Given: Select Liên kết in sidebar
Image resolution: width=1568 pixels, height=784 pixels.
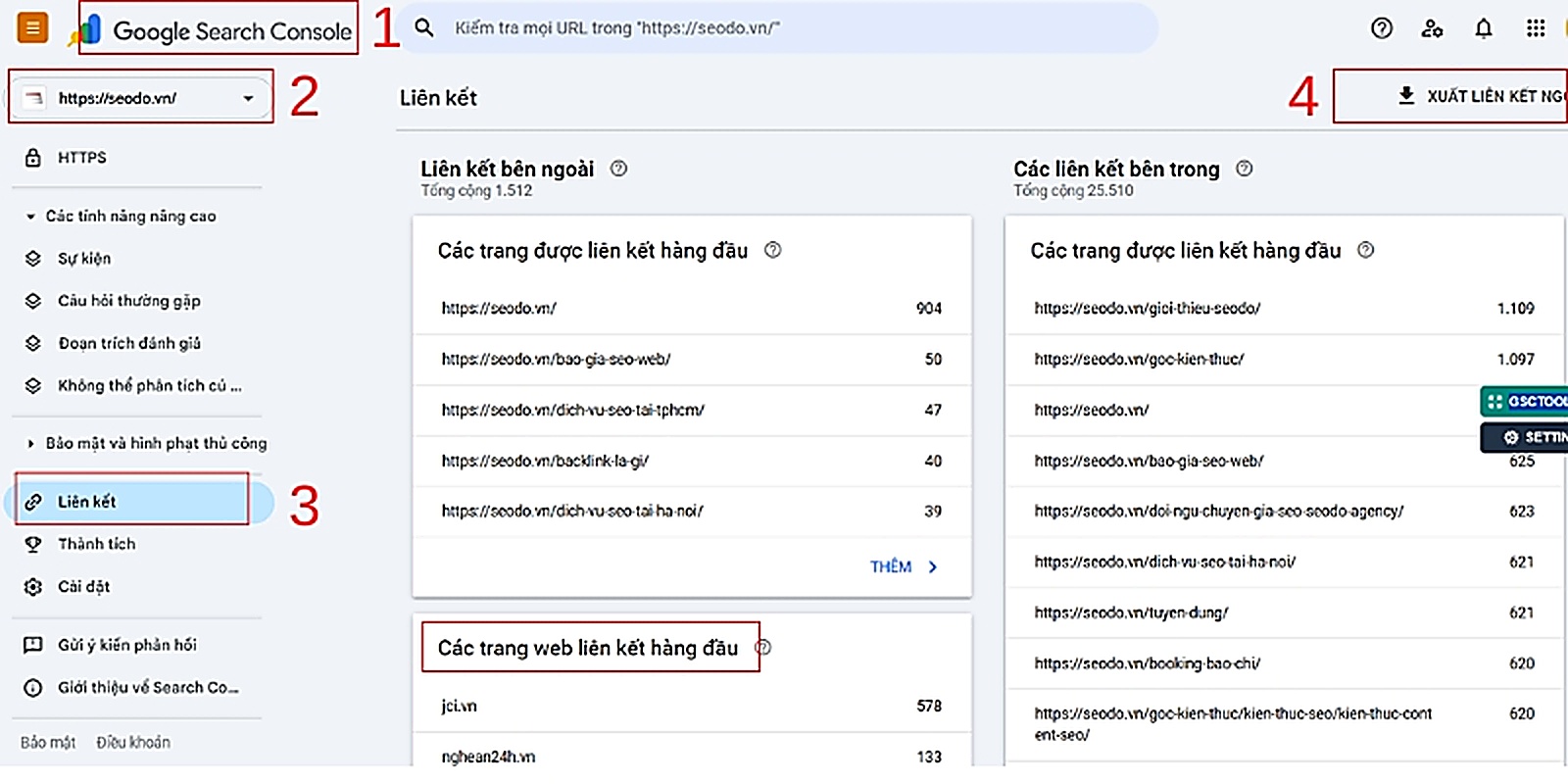Looking at the screenshot, I should (139, 502).
